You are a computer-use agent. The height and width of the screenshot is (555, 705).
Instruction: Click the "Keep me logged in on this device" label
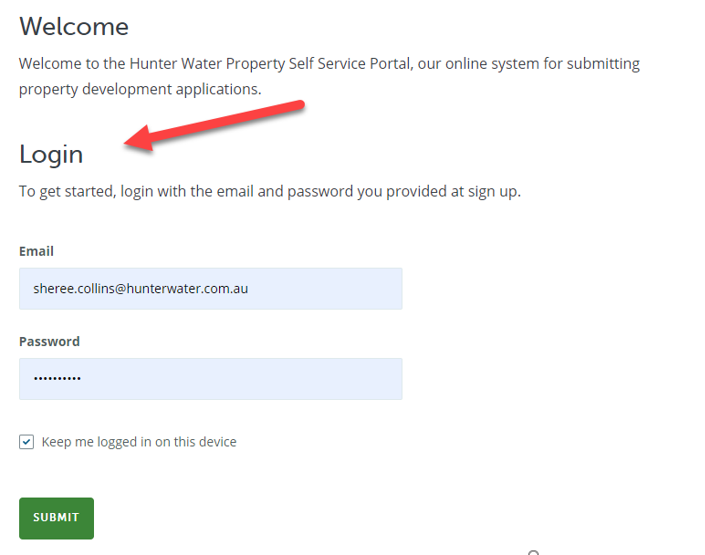coord(139,442)
